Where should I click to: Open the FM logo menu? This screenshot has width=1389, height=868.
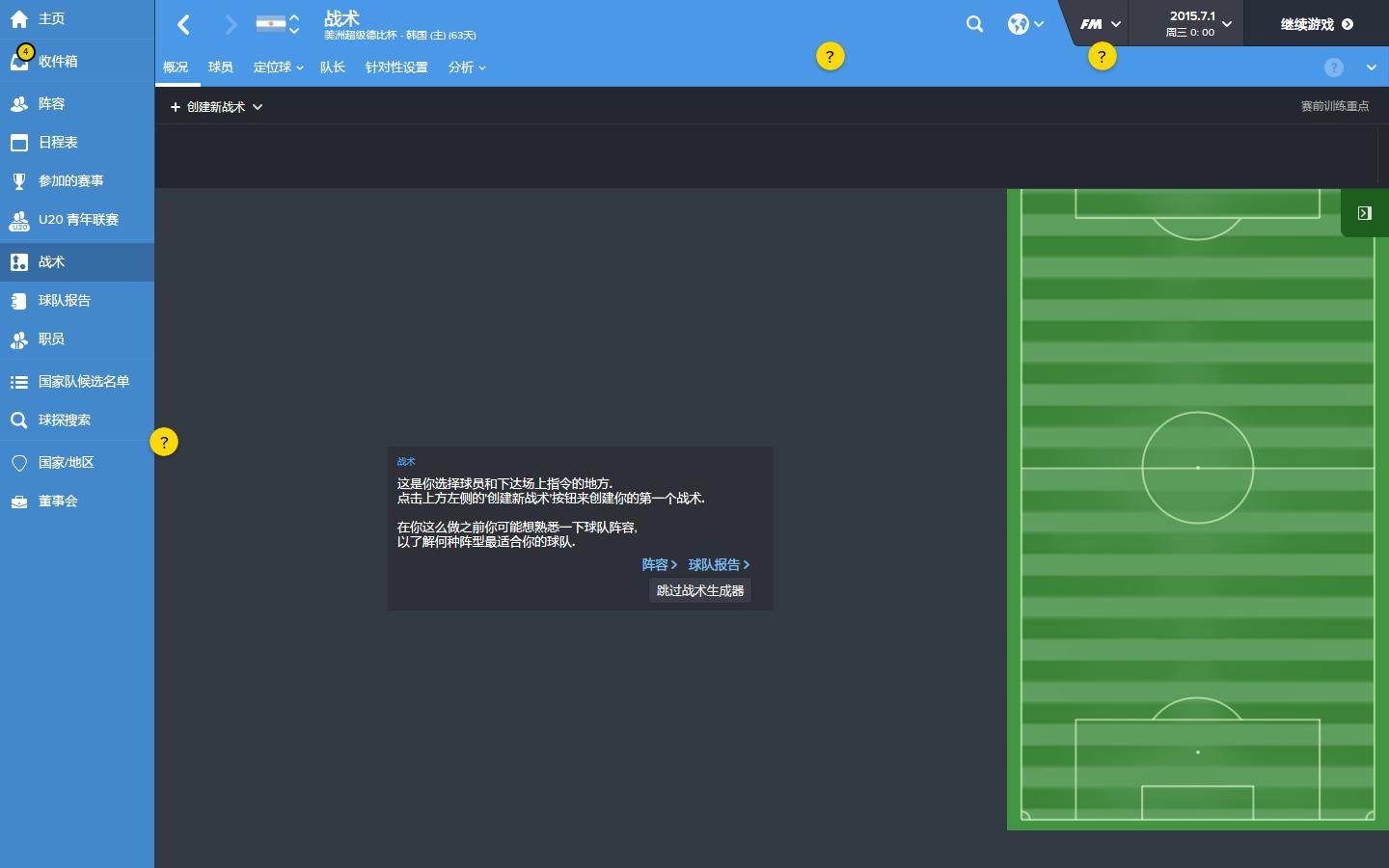point(1101,24)
